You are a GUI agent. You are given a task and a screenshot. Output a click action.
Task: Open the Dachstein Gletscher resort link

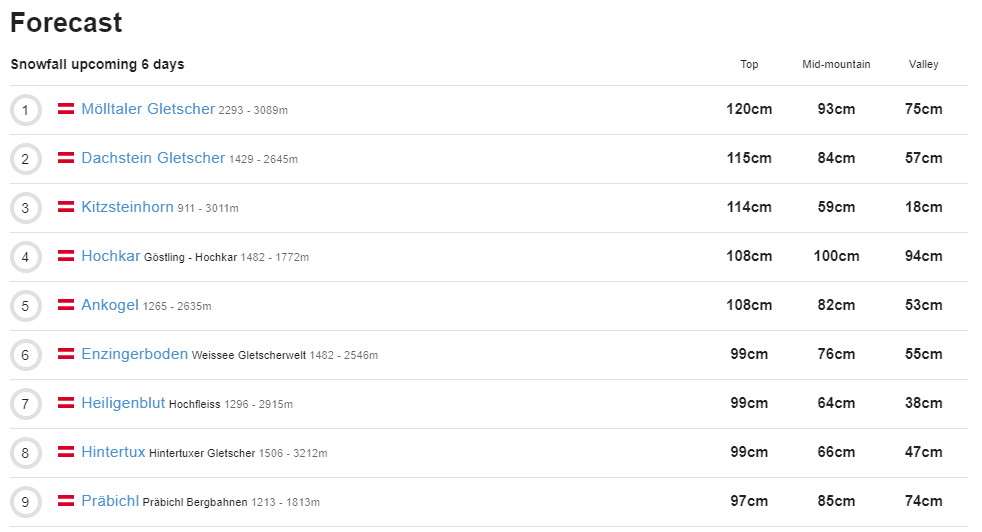[153, 158]
